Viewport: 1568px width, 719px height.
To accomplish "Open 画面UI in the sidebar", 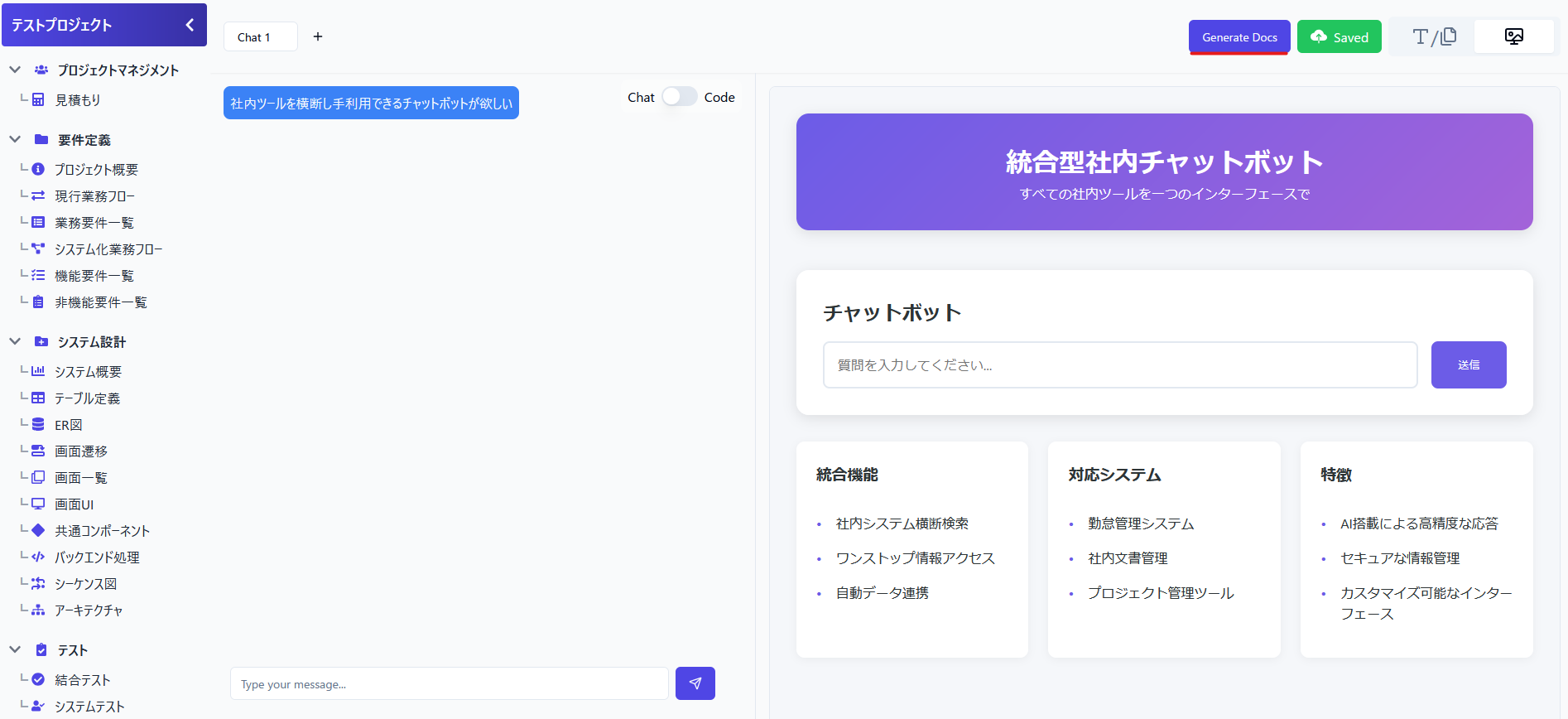I will [74, 504].
